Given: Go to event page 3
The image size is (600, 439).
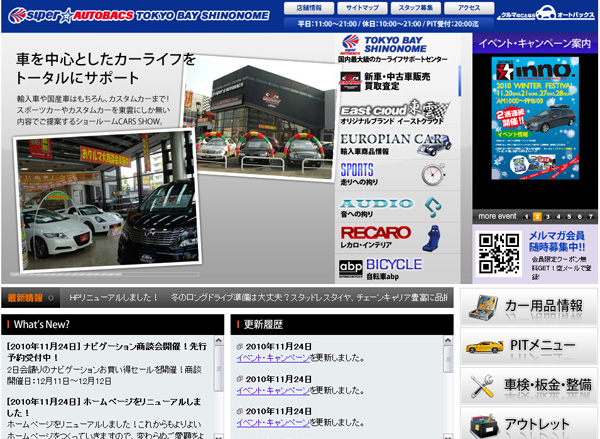Looking at the screenshot, I should point(548,217).
